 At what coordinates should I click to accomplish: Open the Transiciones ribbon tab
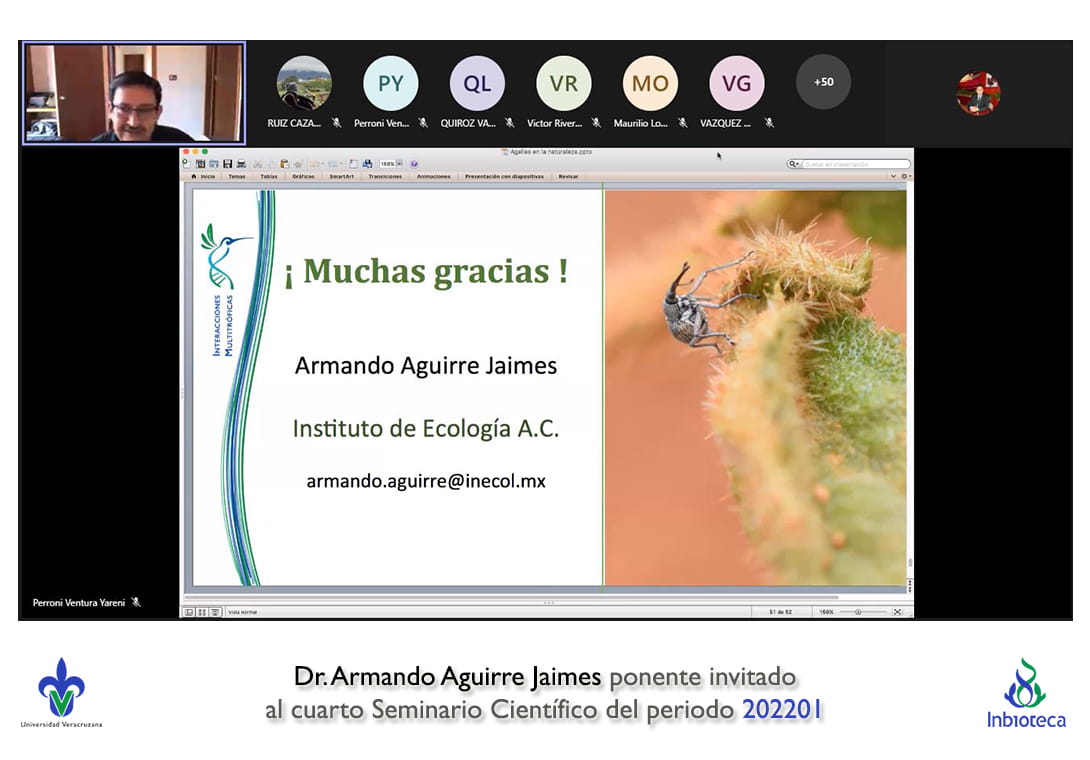point(384,176)
